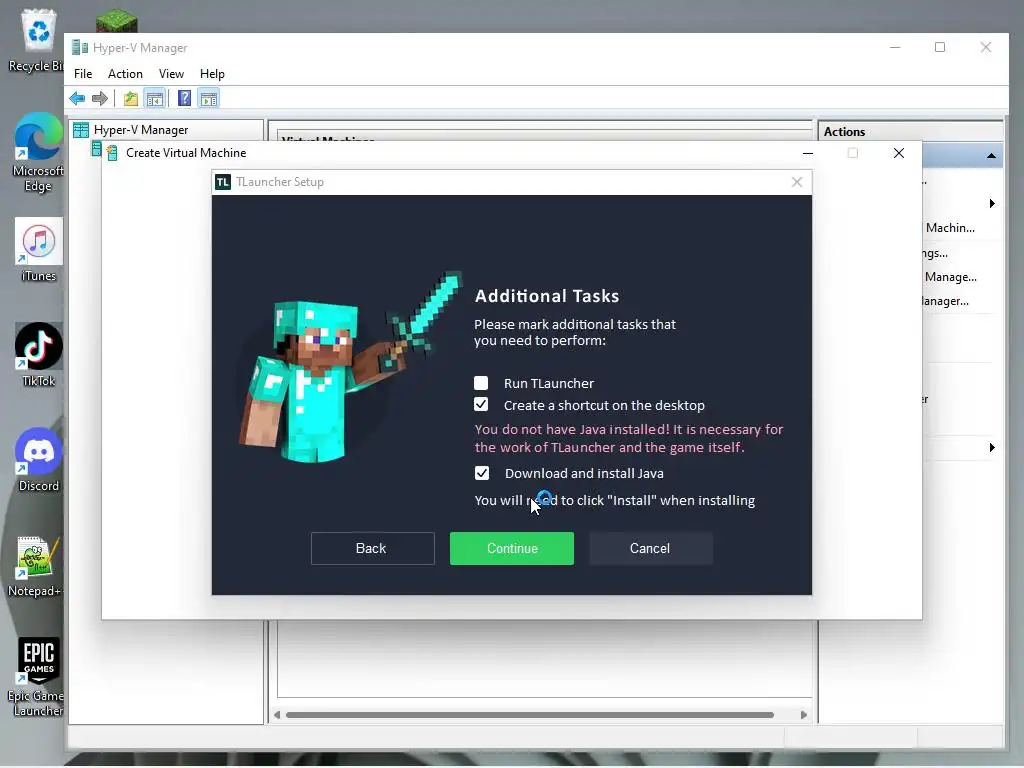This screenshot has width=1024, height=768.
Task: Open the File menu in Hyper-V Manager
Action: click(83, 74)
